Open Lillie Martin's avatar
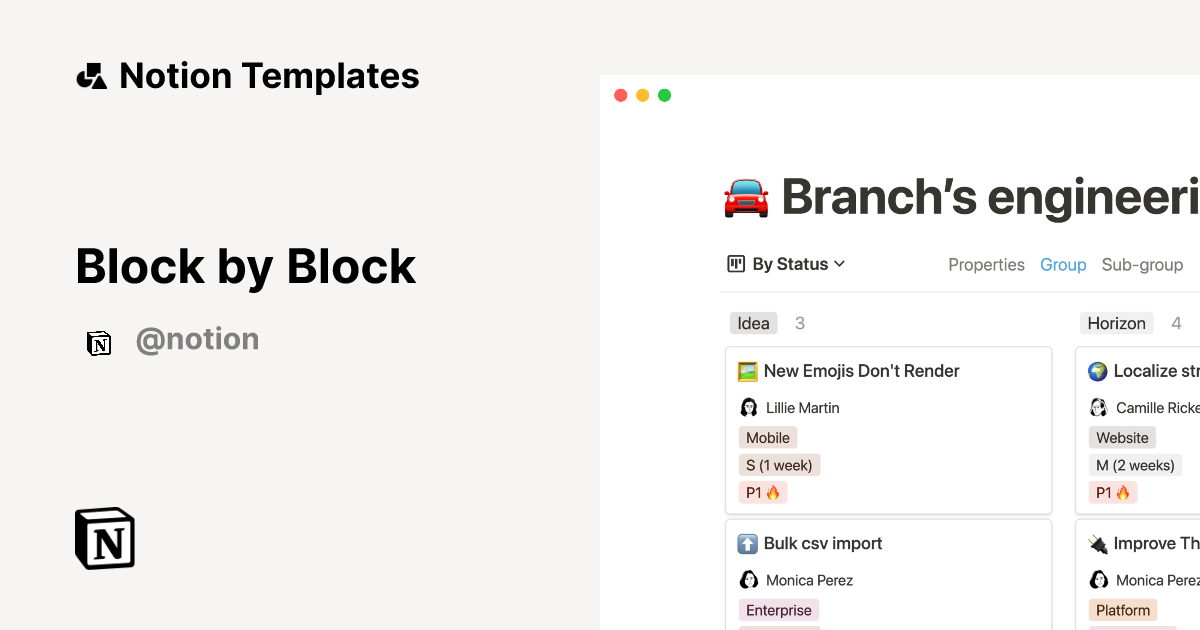The image size is (1200, 630). point(749,407)
